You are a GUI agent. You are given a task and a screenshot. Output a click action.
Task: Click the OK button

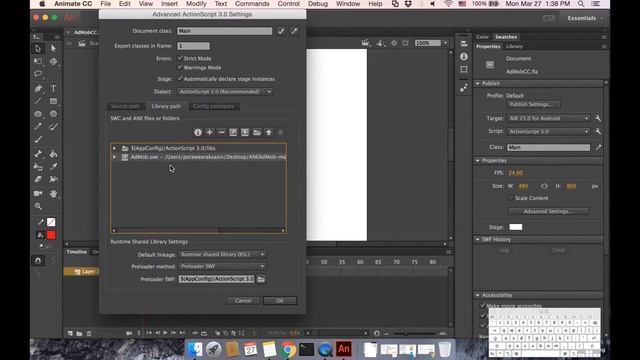(x=280, y=301)
